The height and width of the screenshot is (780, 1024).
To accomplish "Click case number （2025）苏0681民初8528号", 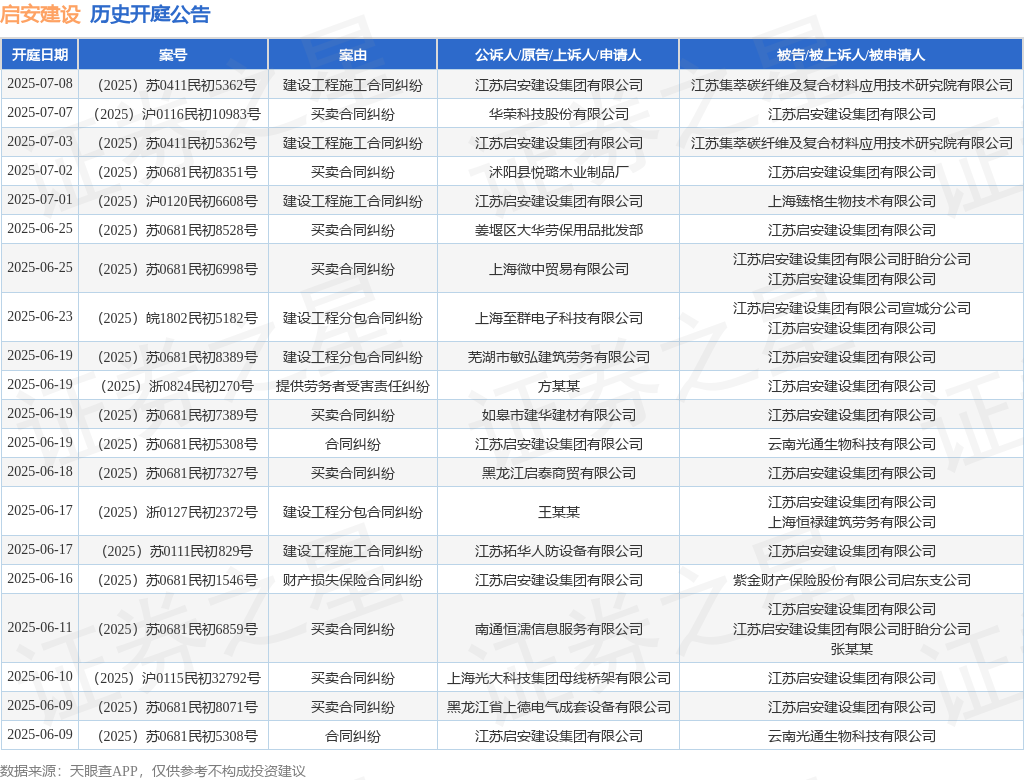I will click(173, 230).
